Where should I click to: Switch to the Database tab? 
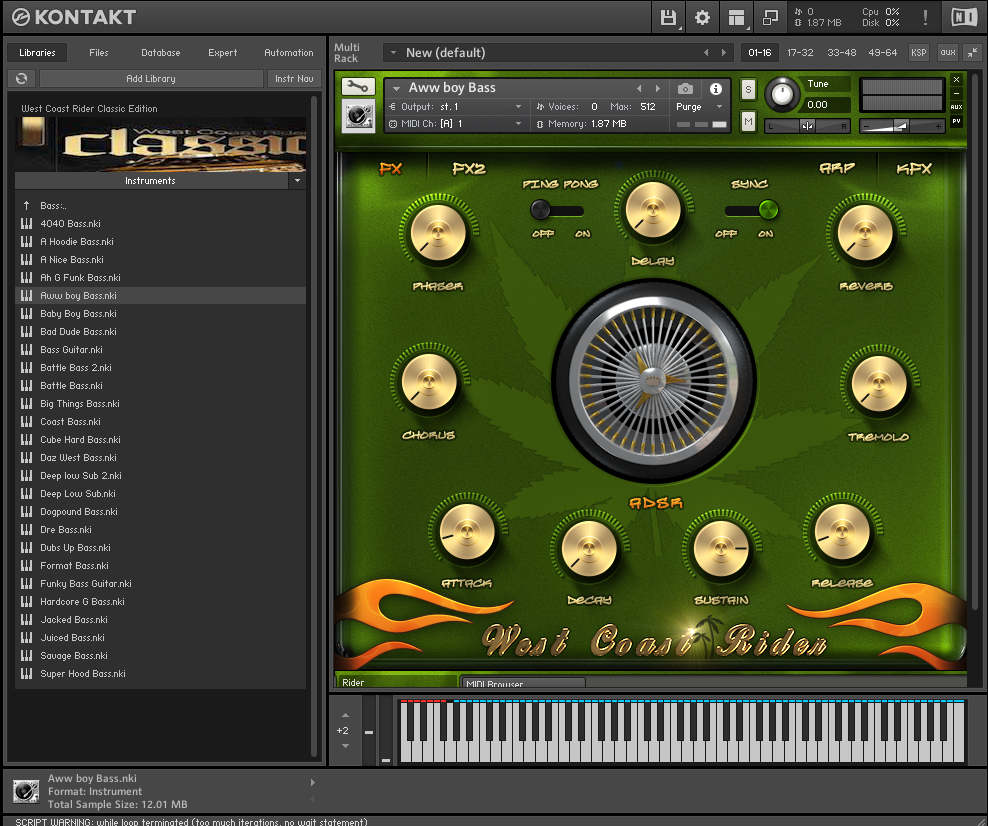161,53
